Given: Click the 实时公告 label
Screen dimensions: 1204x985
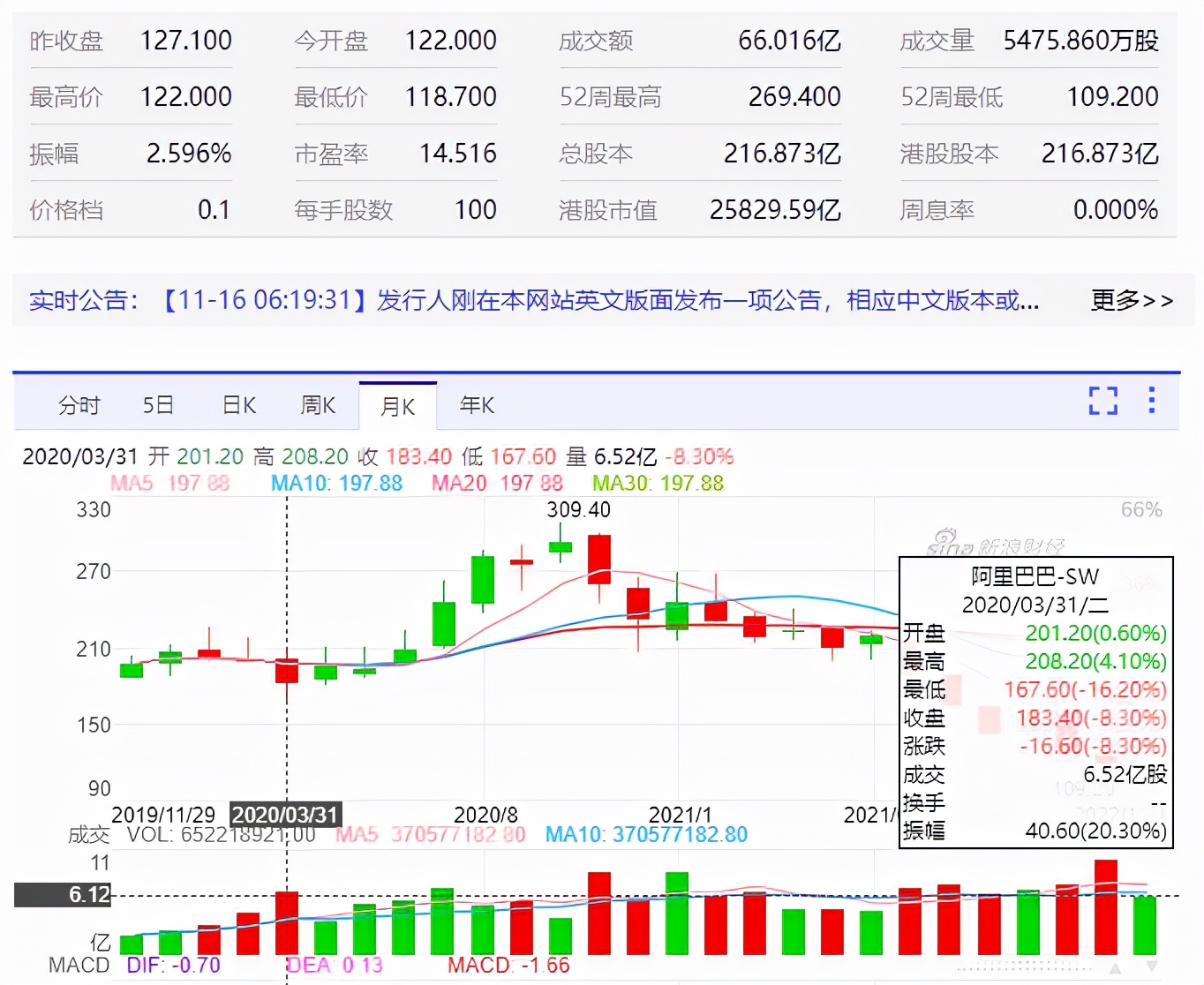Looking at the screenshot, I should point(84,301).
